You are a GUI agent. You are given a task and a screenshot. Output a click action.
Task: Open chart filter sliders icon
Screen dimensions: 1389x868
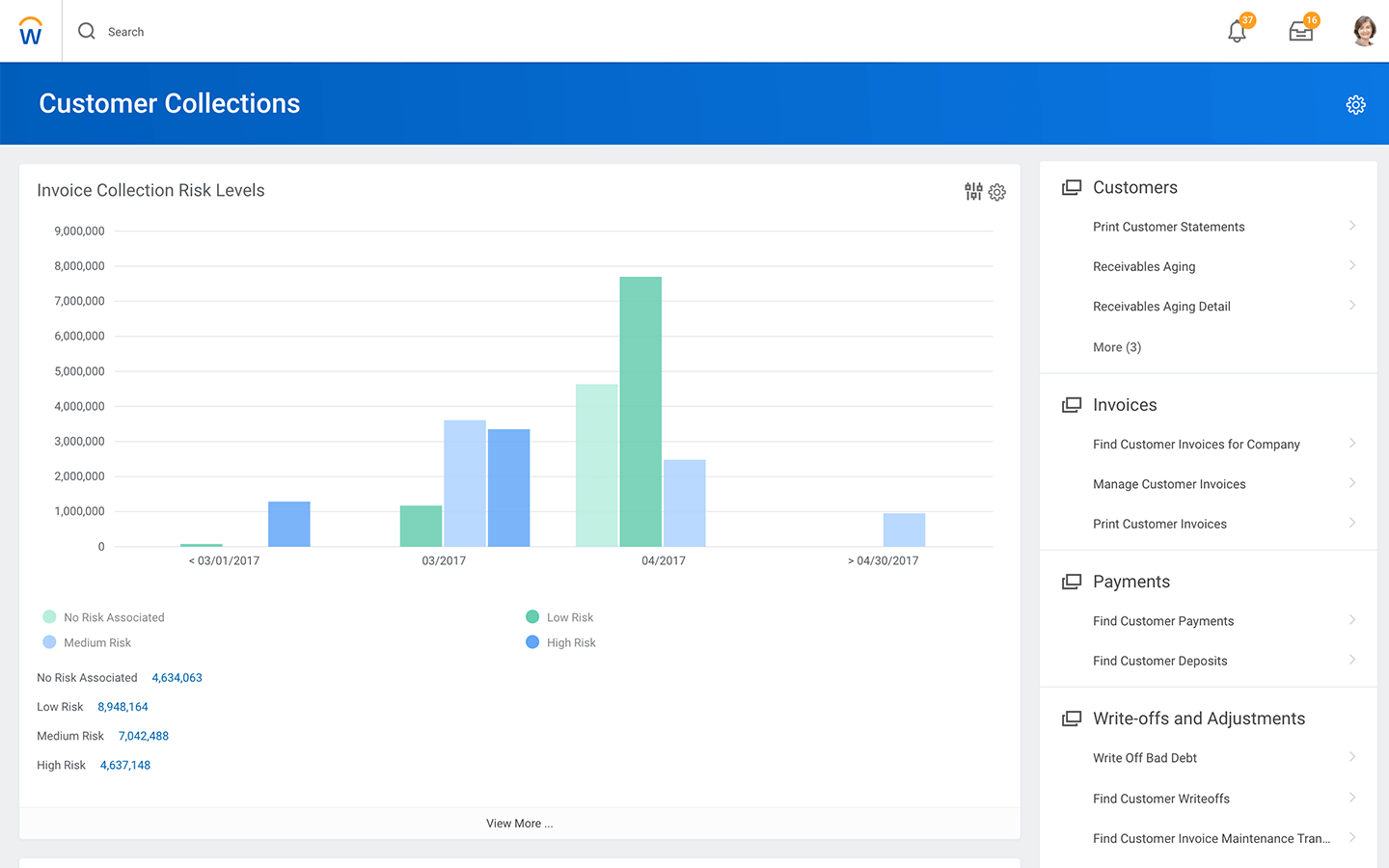pos(973,192)
